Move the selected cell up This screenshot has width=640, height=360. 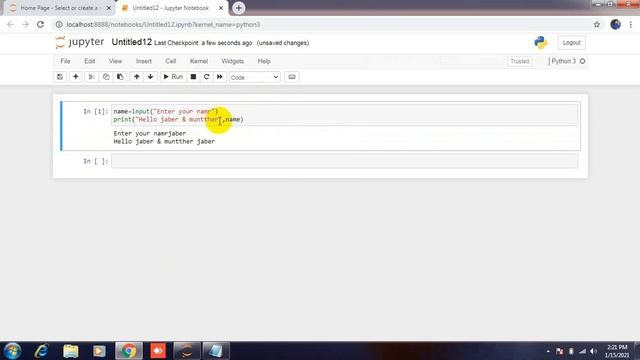point(137,77)
